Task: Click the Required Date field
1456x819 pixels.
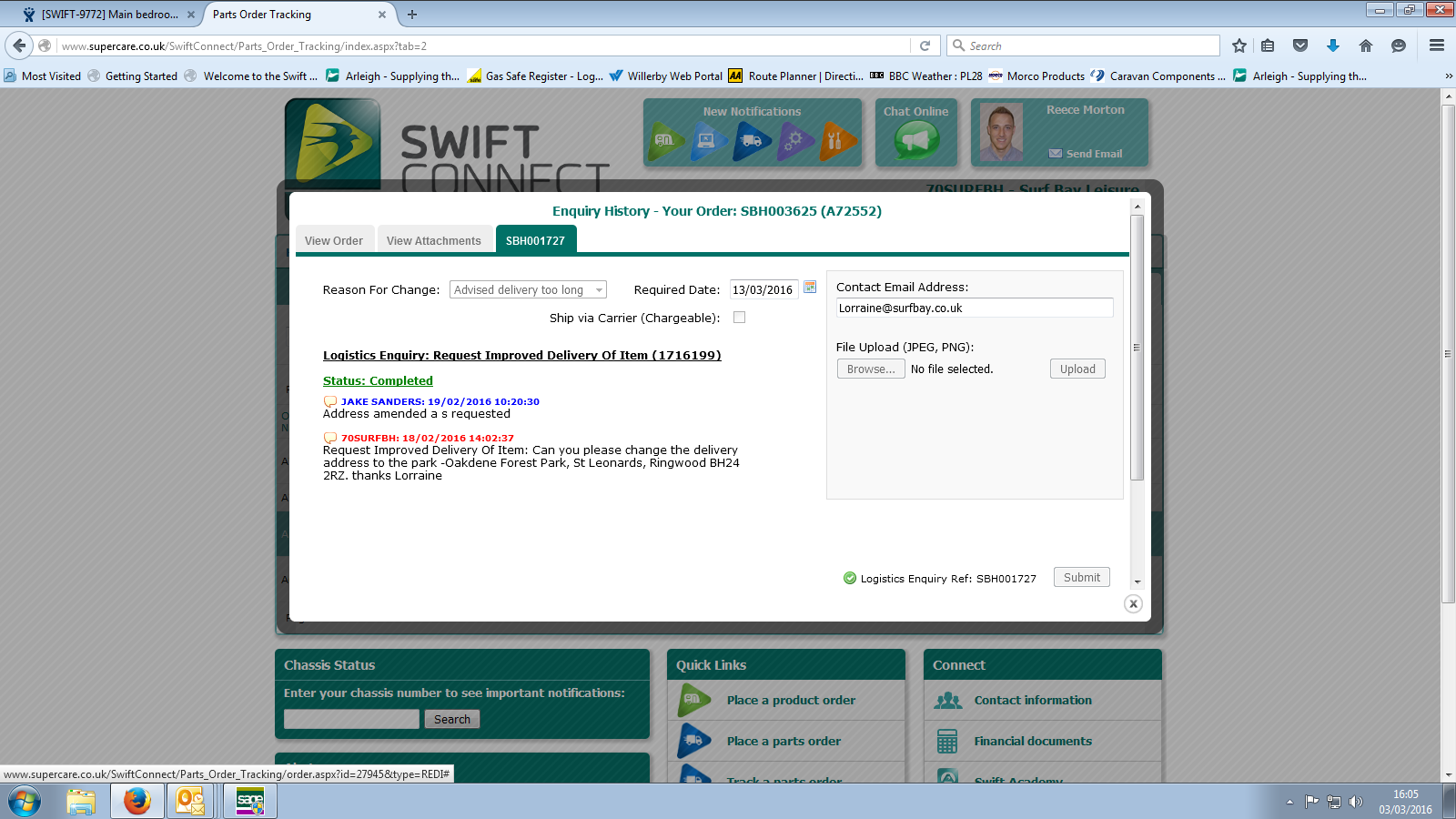Action: (764, 289)
